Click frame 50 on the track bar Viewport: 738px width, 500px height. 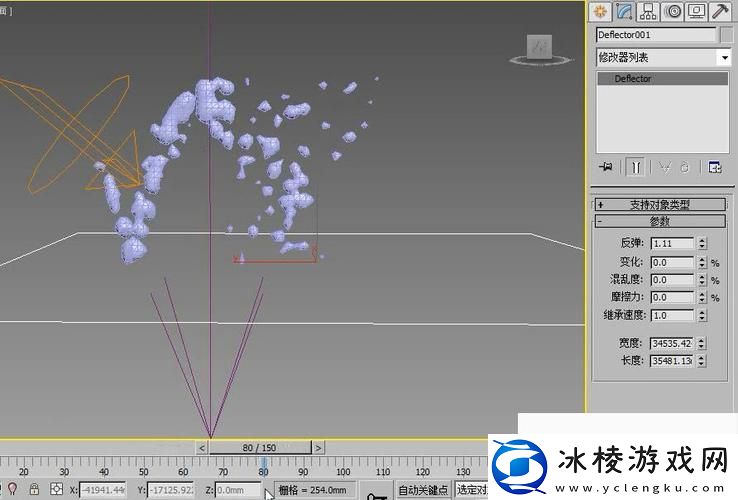click(144, 471)
